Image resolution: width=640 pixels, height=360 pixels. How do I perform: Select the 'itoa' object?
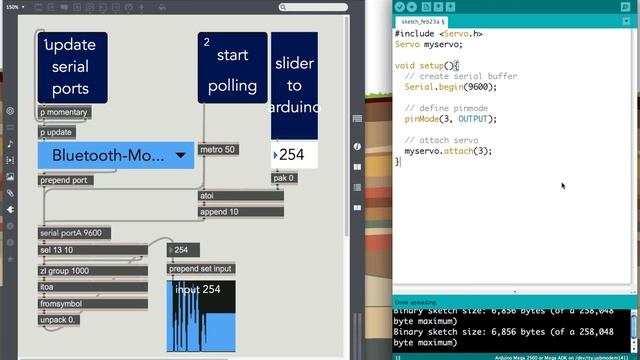tap(93, 287)
